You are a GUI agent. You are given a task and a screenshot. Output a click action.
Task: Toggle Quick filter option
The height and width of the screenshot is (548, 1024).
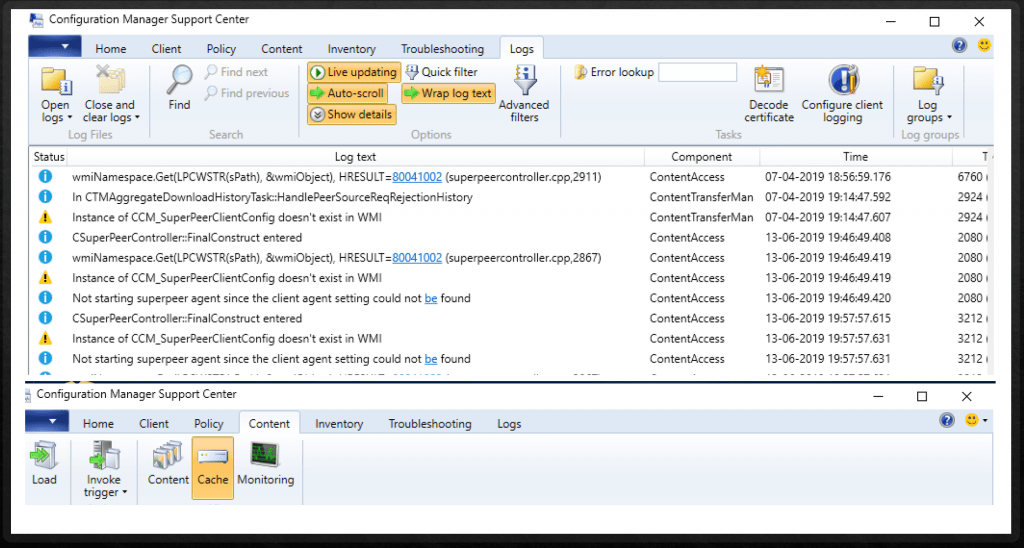point(441,72)
